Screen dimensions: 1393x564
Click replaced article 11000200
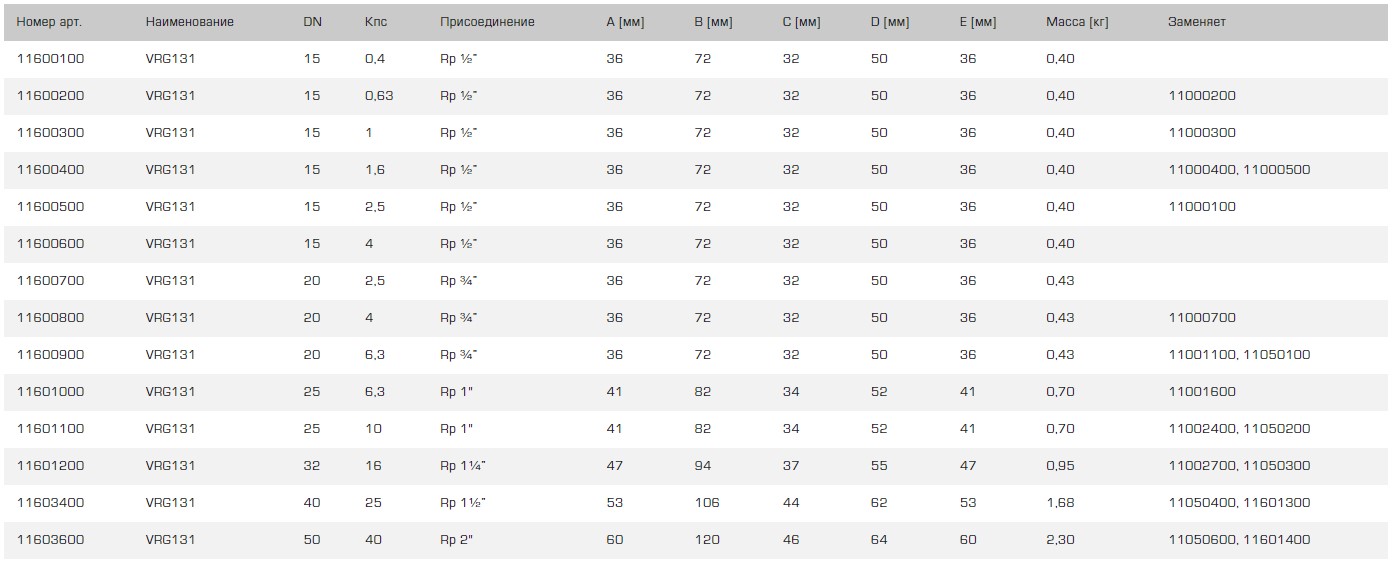[1202, 96]
